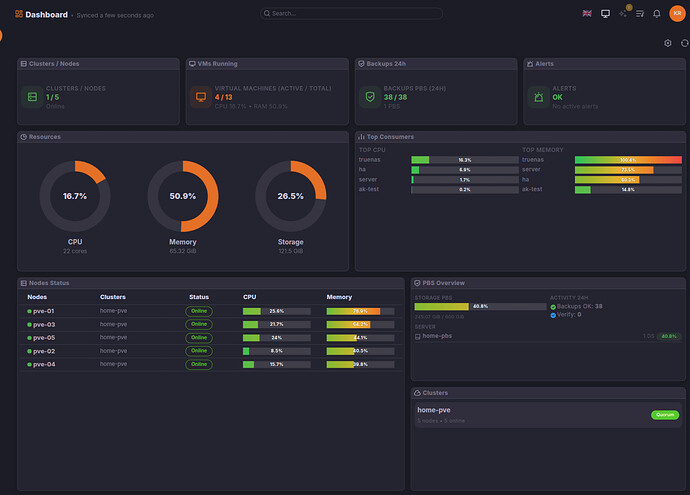
Task: Click the task list icon in header
Action: pos(640,14)
